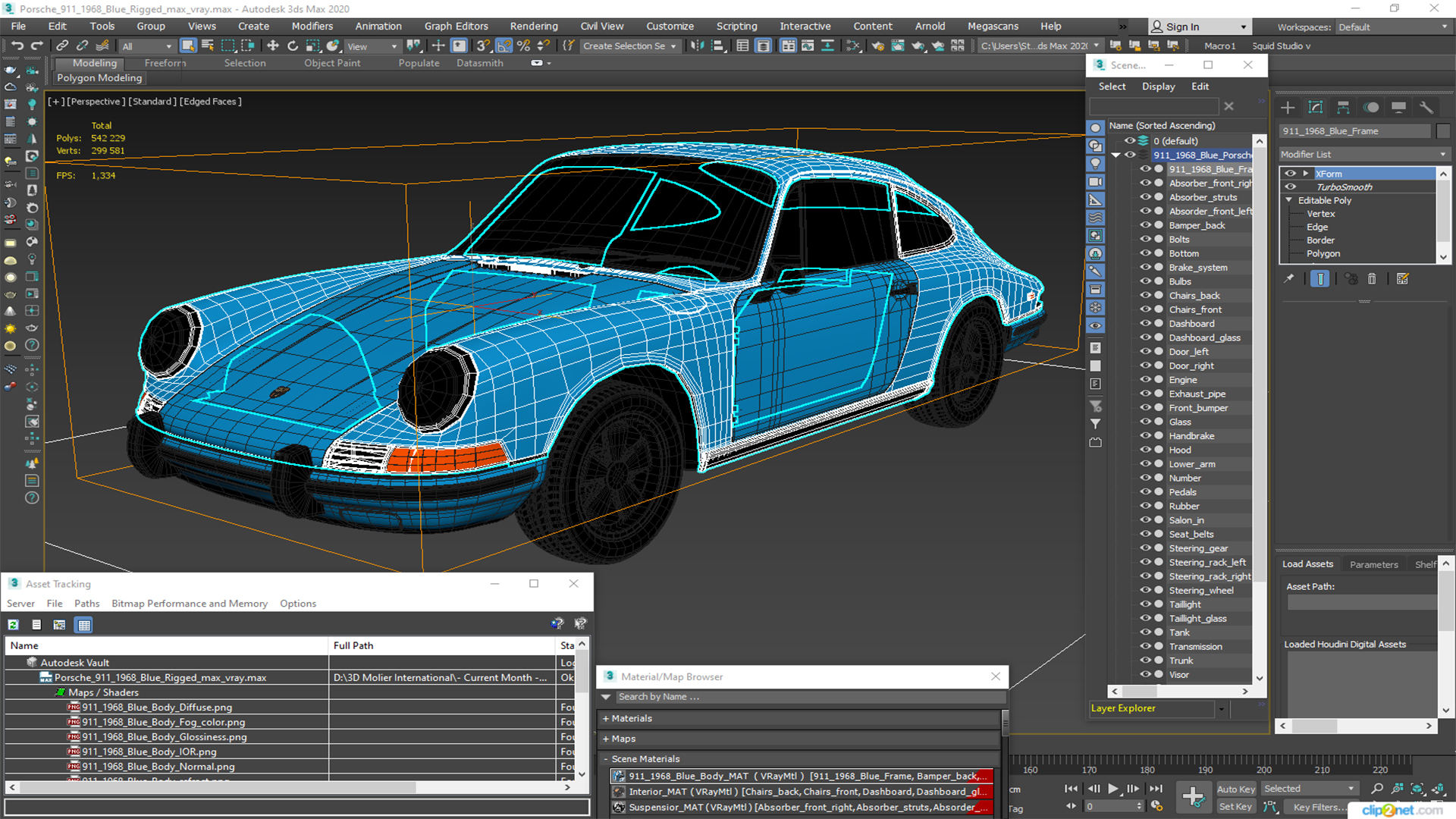Screen dimensions: 1456x819
Task: Open the Motion command panel tab
Action: [1371, 108]
